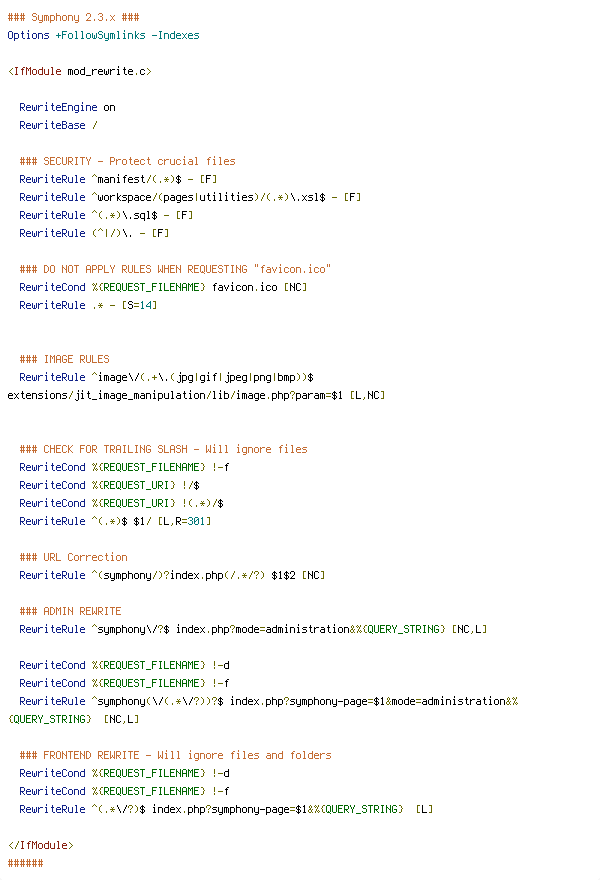Click the RewriteCond '%{REQUEST_URI} !/$' line
Viewport: 600px width, 880px height.
(x=109, y=485)
